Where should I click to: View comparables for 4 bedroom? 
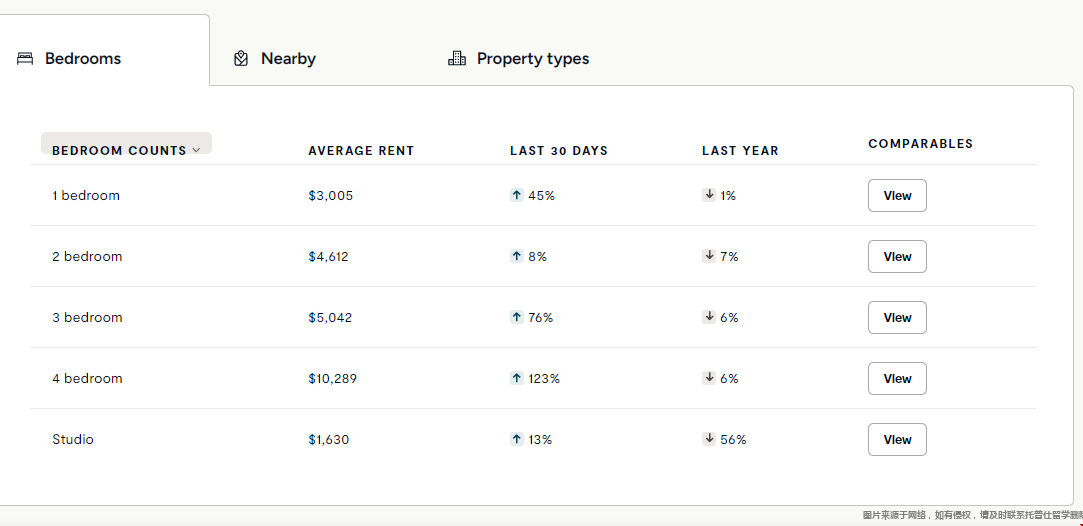pyautogui.click(x=897, y=379)
